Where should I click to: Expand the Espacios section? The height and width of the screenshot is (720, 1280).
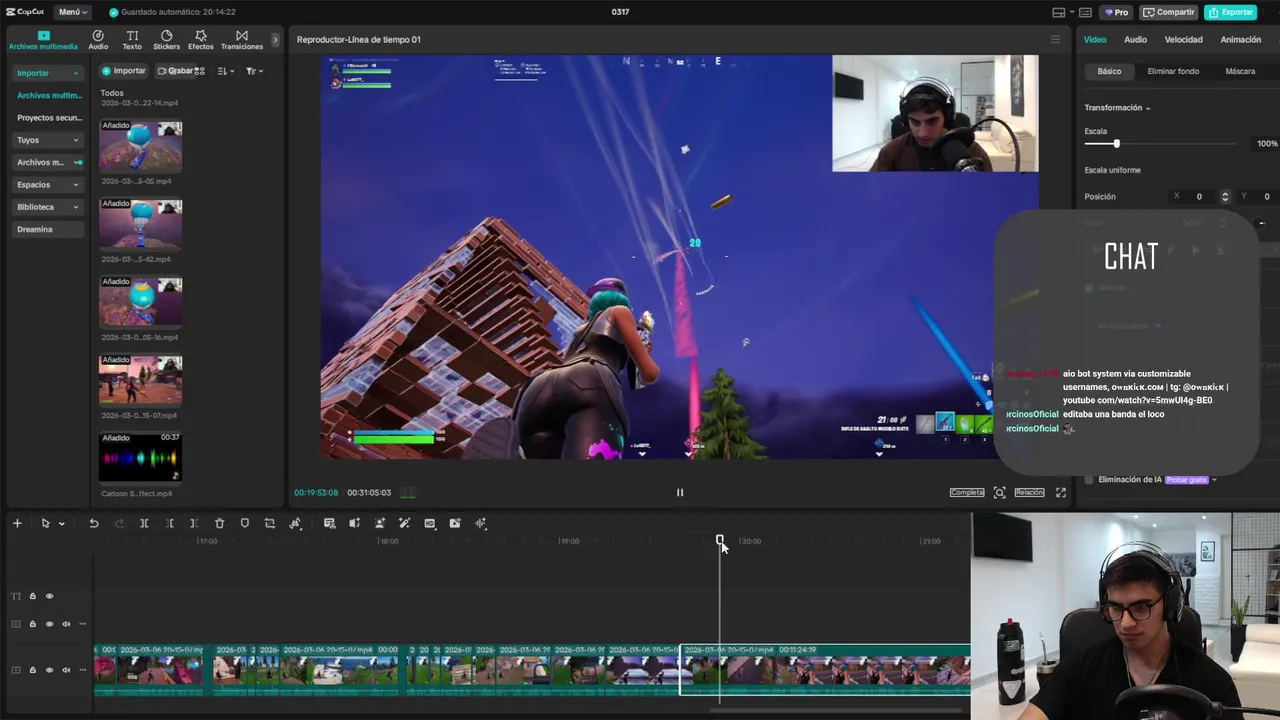coord(76,185)
